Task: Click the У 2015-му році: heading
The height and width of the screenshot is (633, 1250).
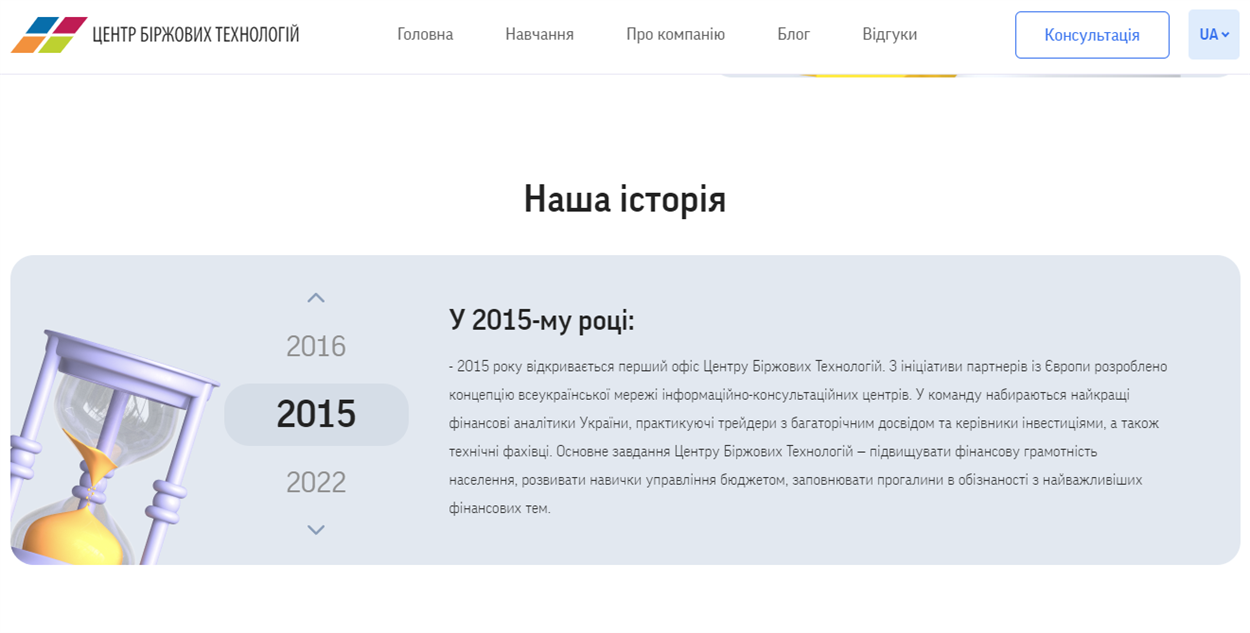Action: pos(541,320)
